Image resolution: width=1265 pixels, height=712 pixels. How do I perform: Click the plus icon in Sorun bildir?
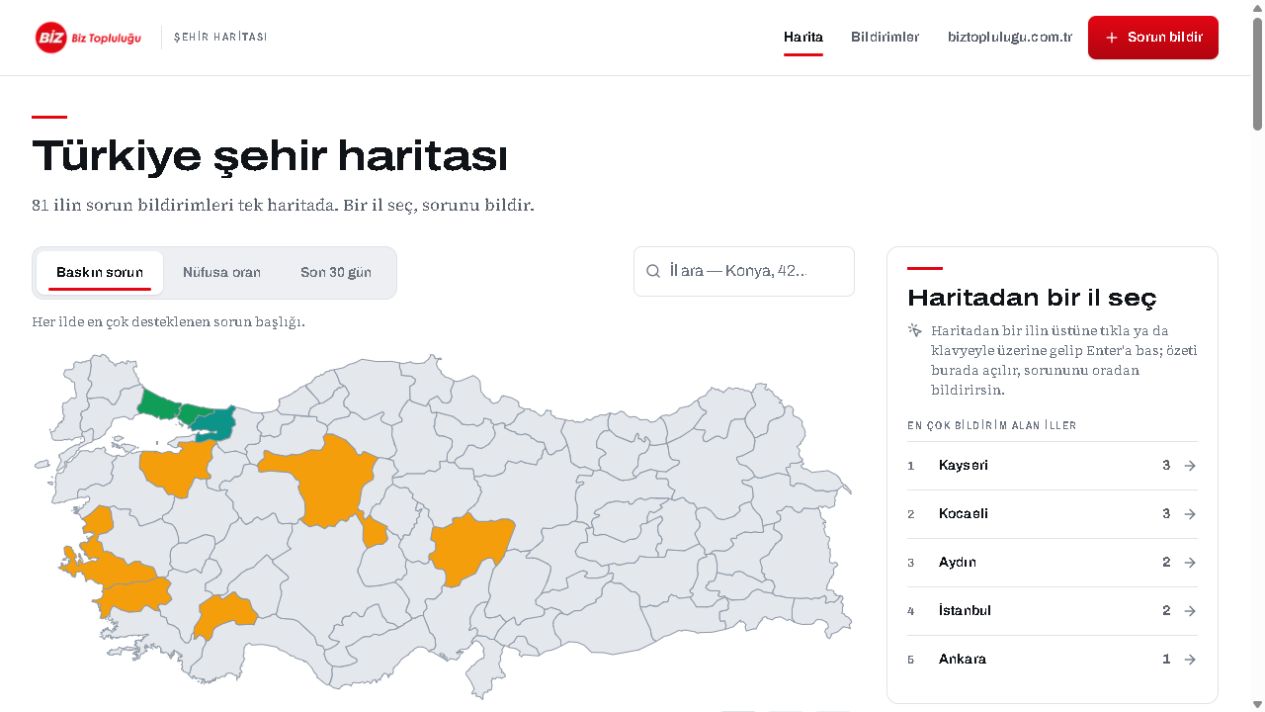pyautogui.click(x=1111, y=37)
